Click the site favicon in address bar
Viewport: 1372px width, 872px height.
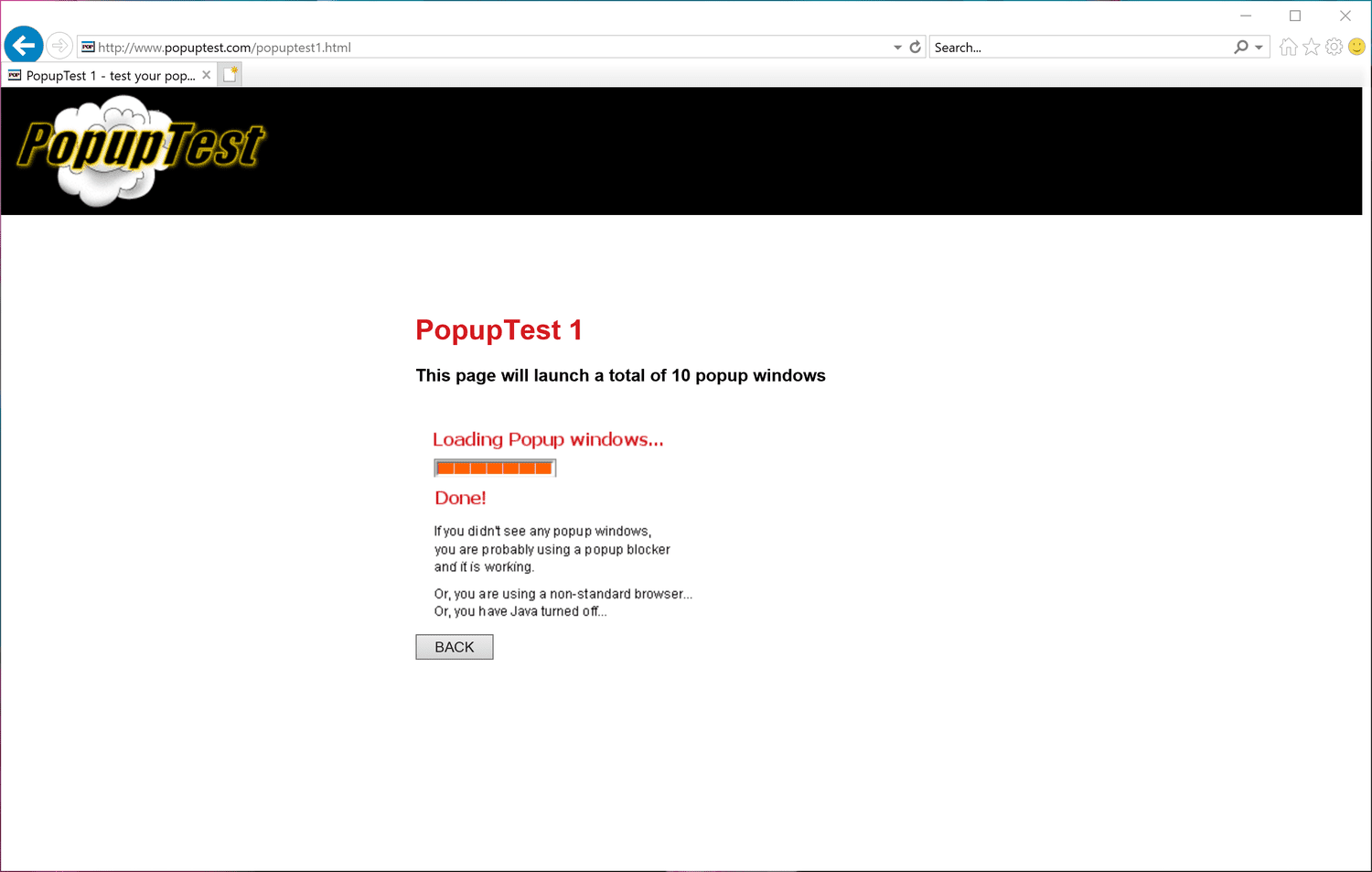pos(88,47)
